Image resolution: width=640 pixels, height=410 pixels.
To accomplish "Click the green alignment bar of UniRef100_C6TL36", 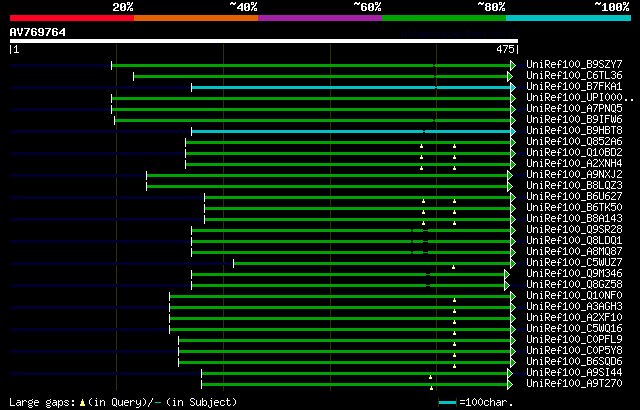I will [x=320, y=76].
